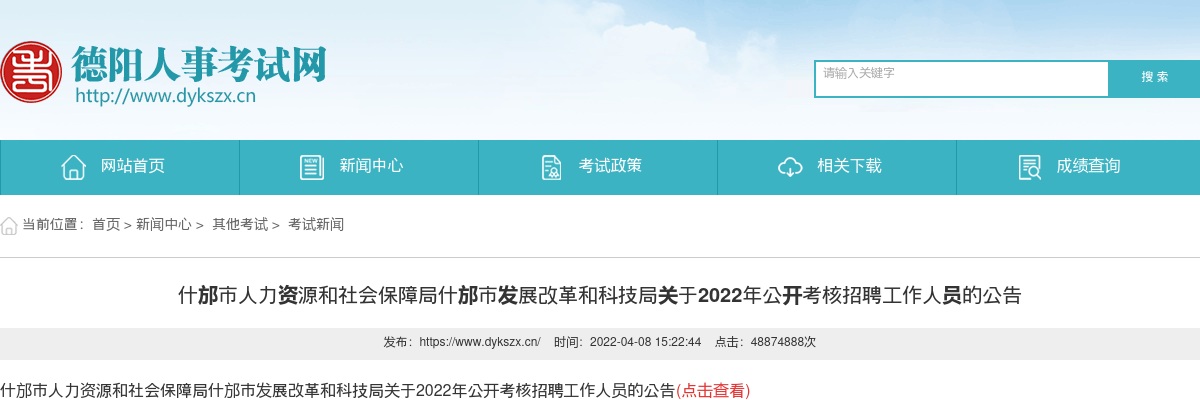Click the 德阳人事考试网 site title
Viewport: 1200px width, 400px height.
(x=198, y=65)
